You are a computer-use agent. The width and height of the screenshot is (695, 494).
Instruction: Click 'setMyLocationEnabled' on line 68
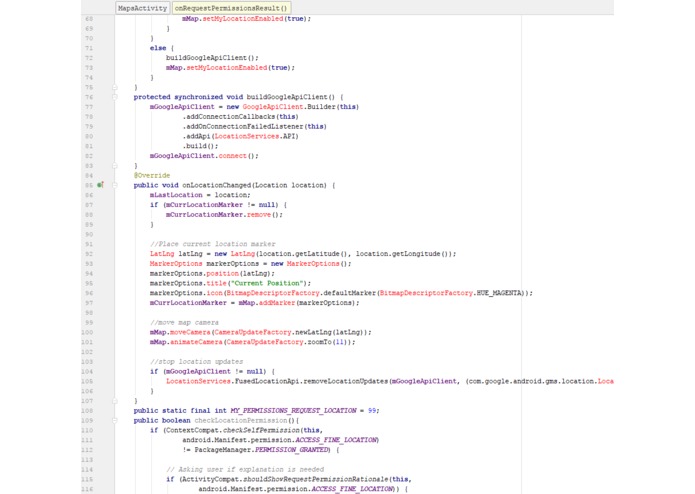click(x=243, y=19)
